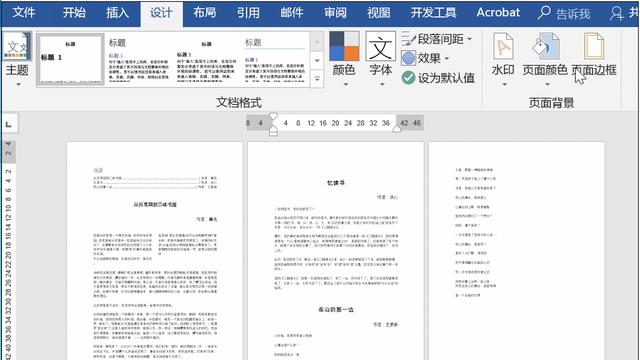The width and height of the screenshot is (640, 360).
Task: Open dropdown arrow under 颜色
Action: [345, 84]
